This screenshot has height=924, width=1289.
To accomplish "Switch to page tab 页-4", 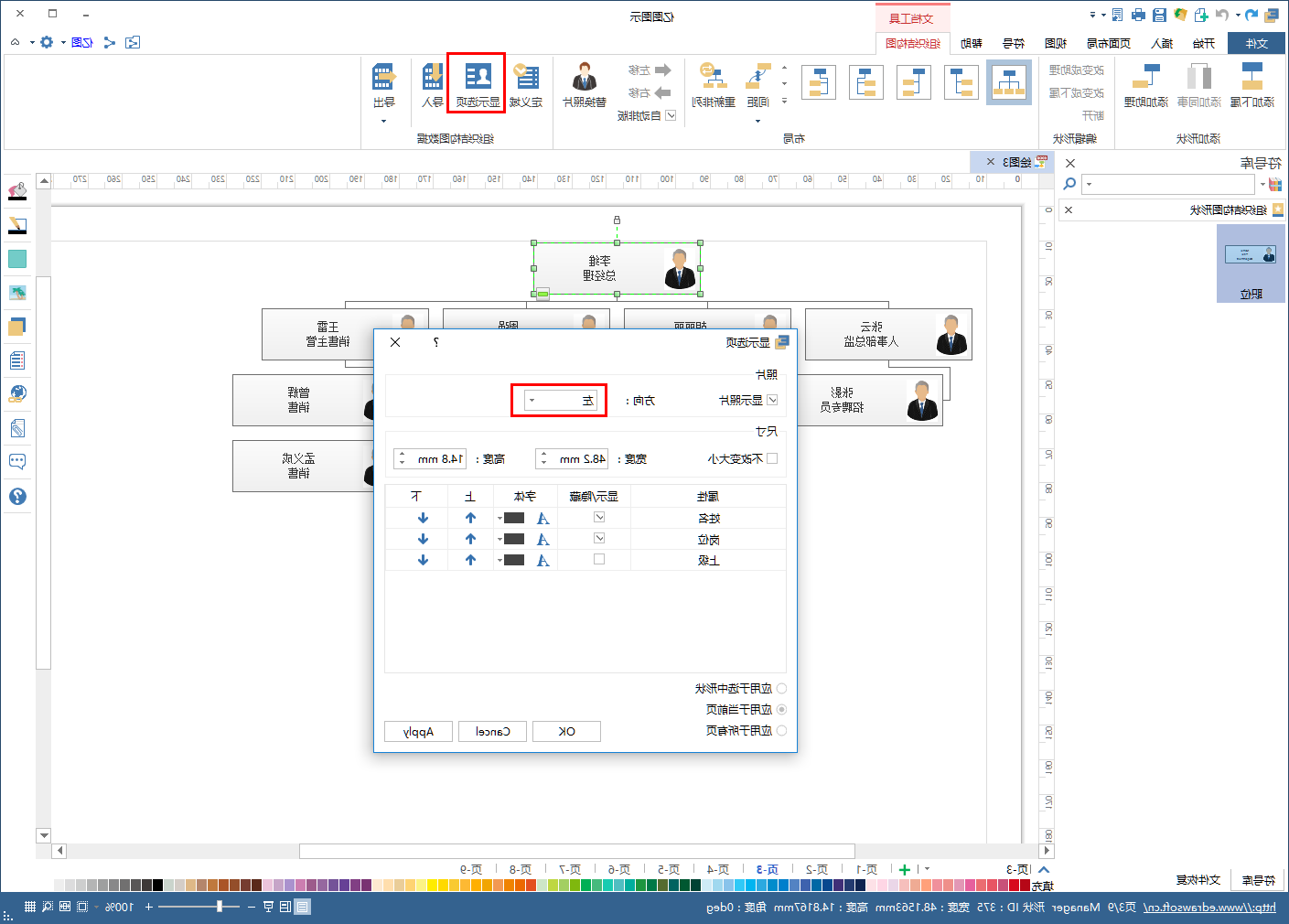I will 718,869.
